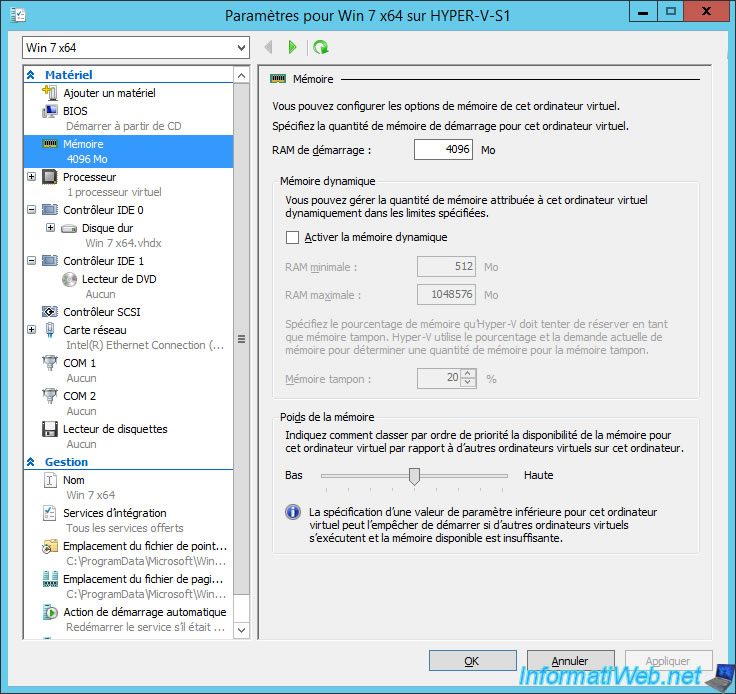Click the green refresh icon
The height and width of the screenshot is (694, 736).
coord(321,47)
